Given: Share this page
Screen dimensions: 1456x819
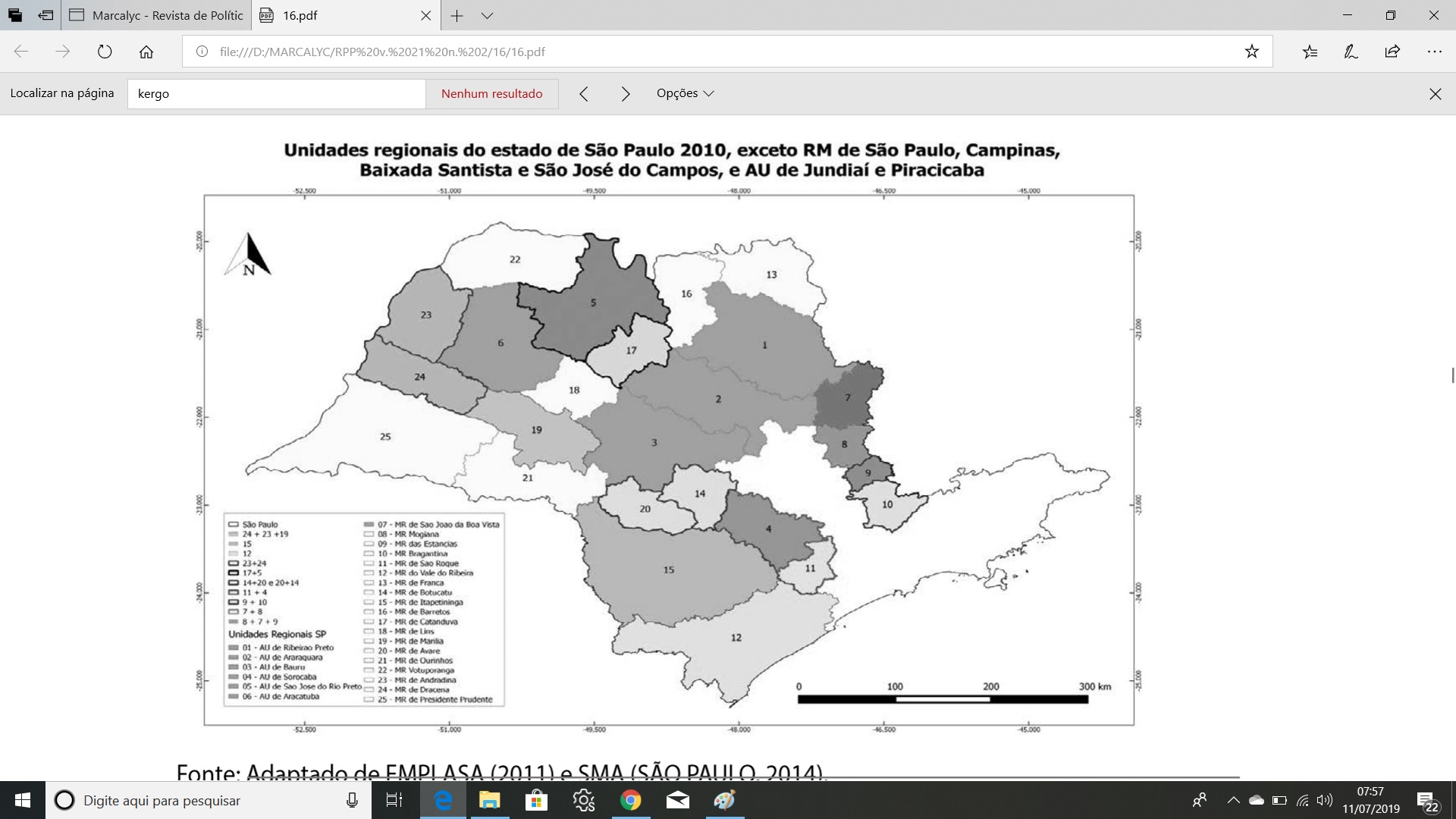Looking at the screenshot, I should (x=1392, y=52).
